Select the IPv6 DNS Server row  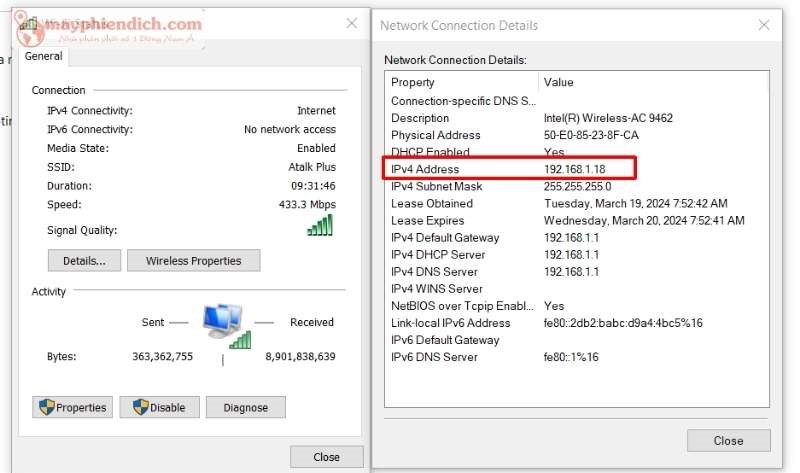pyautogui.click(x=577, y=357)
